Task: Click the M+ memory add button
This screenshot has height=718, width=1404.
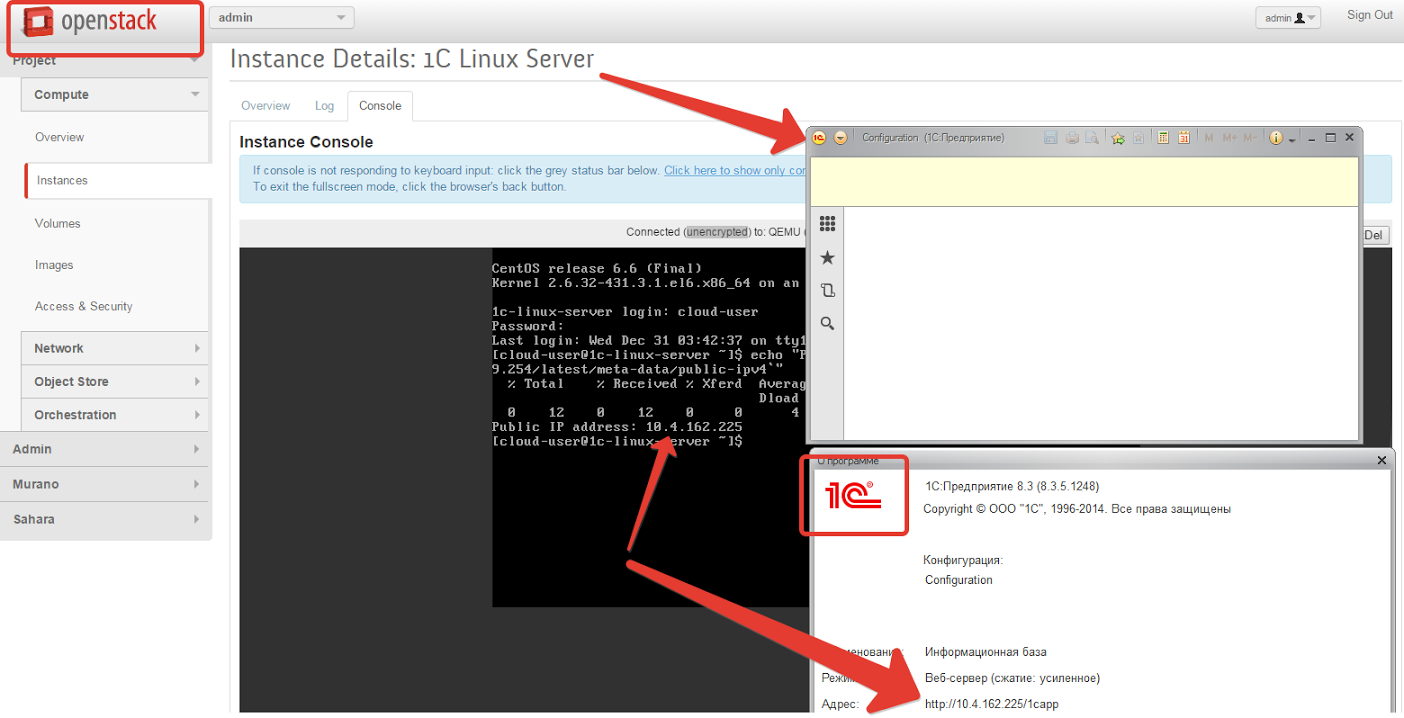Action: [1230, 138]
